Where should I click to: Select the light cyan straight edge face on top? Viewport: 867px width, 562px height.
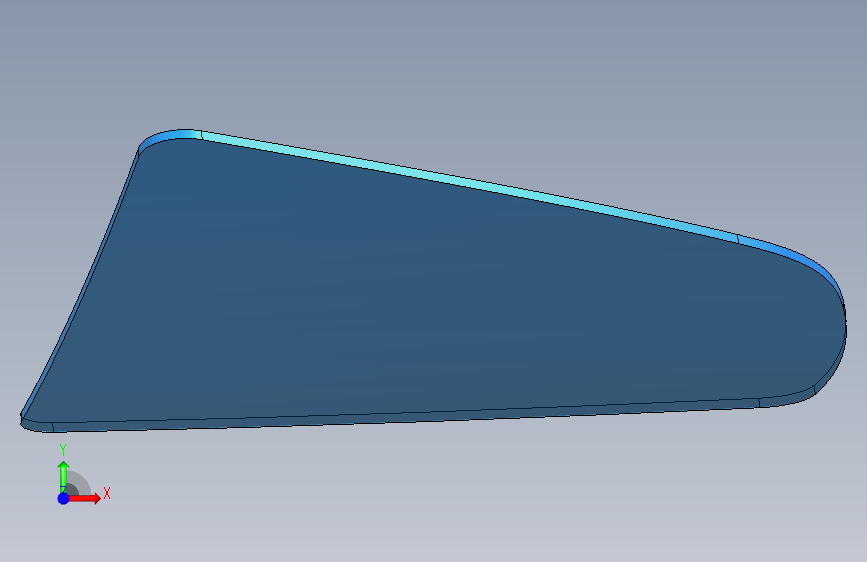[470, 185]
